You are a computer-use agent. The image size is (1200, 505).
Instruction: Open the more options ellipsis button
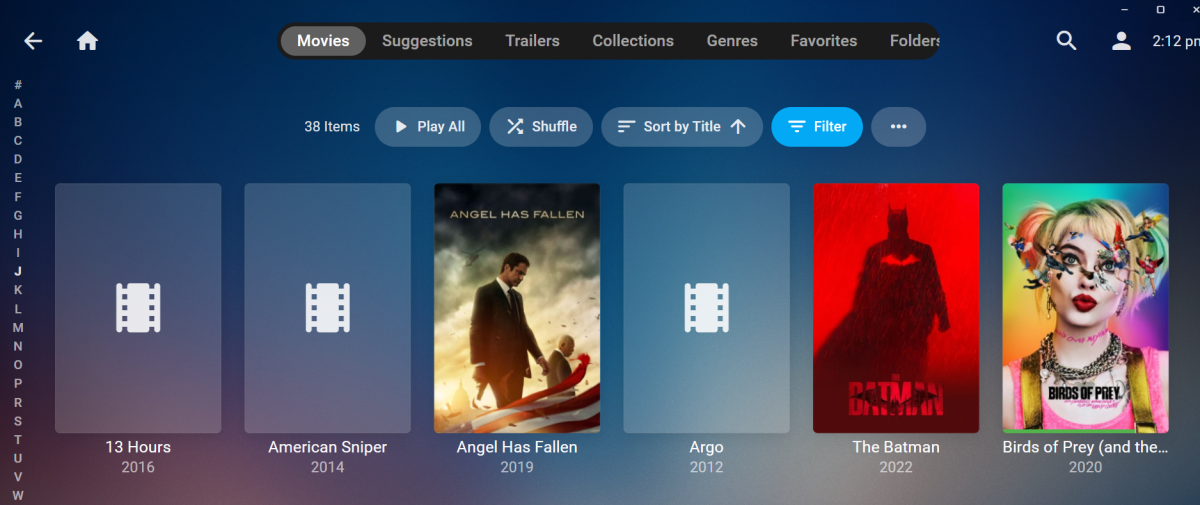tap(898, 127)
